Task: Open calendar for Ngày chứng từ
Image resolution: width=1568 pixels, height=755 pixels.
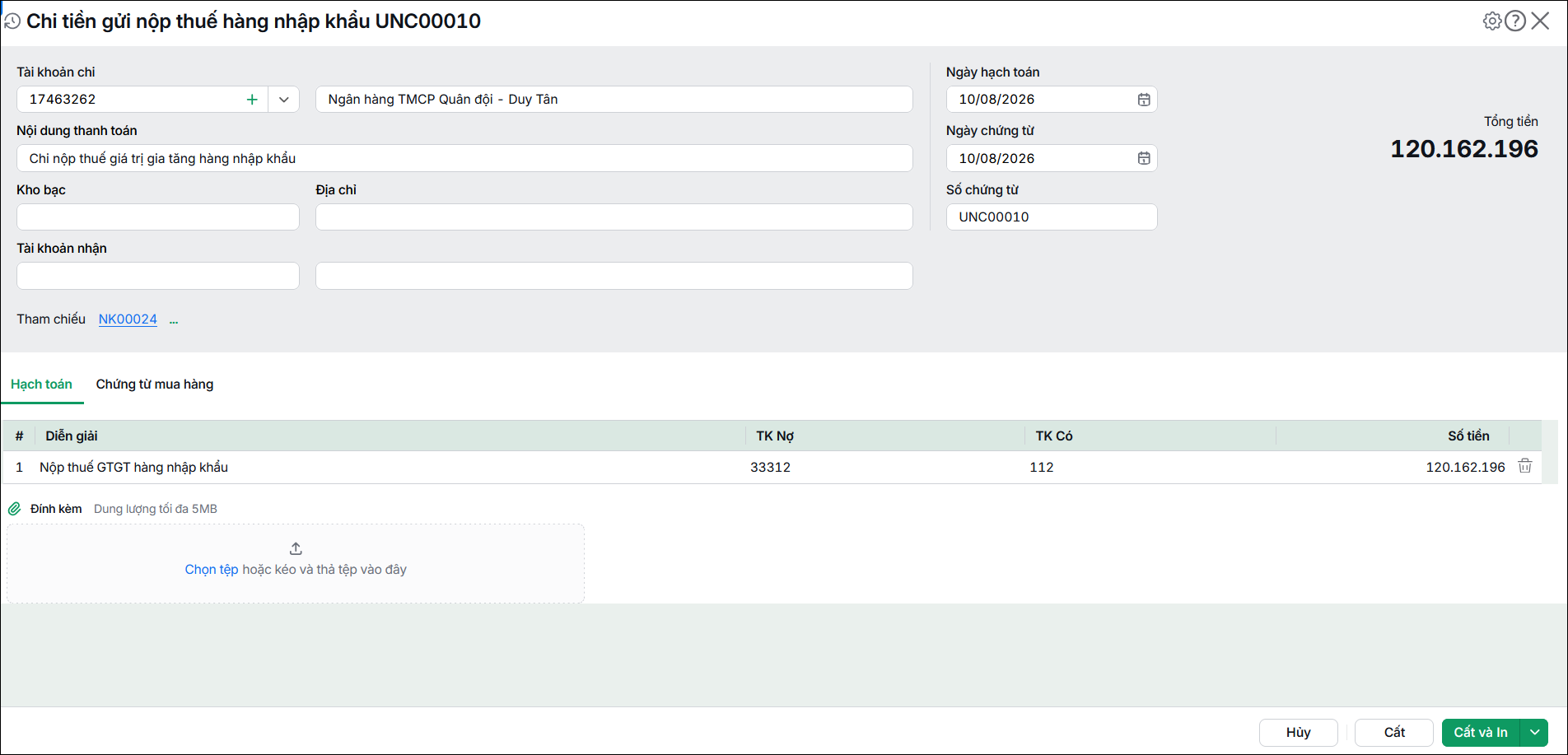Action: coord(1144,158)
